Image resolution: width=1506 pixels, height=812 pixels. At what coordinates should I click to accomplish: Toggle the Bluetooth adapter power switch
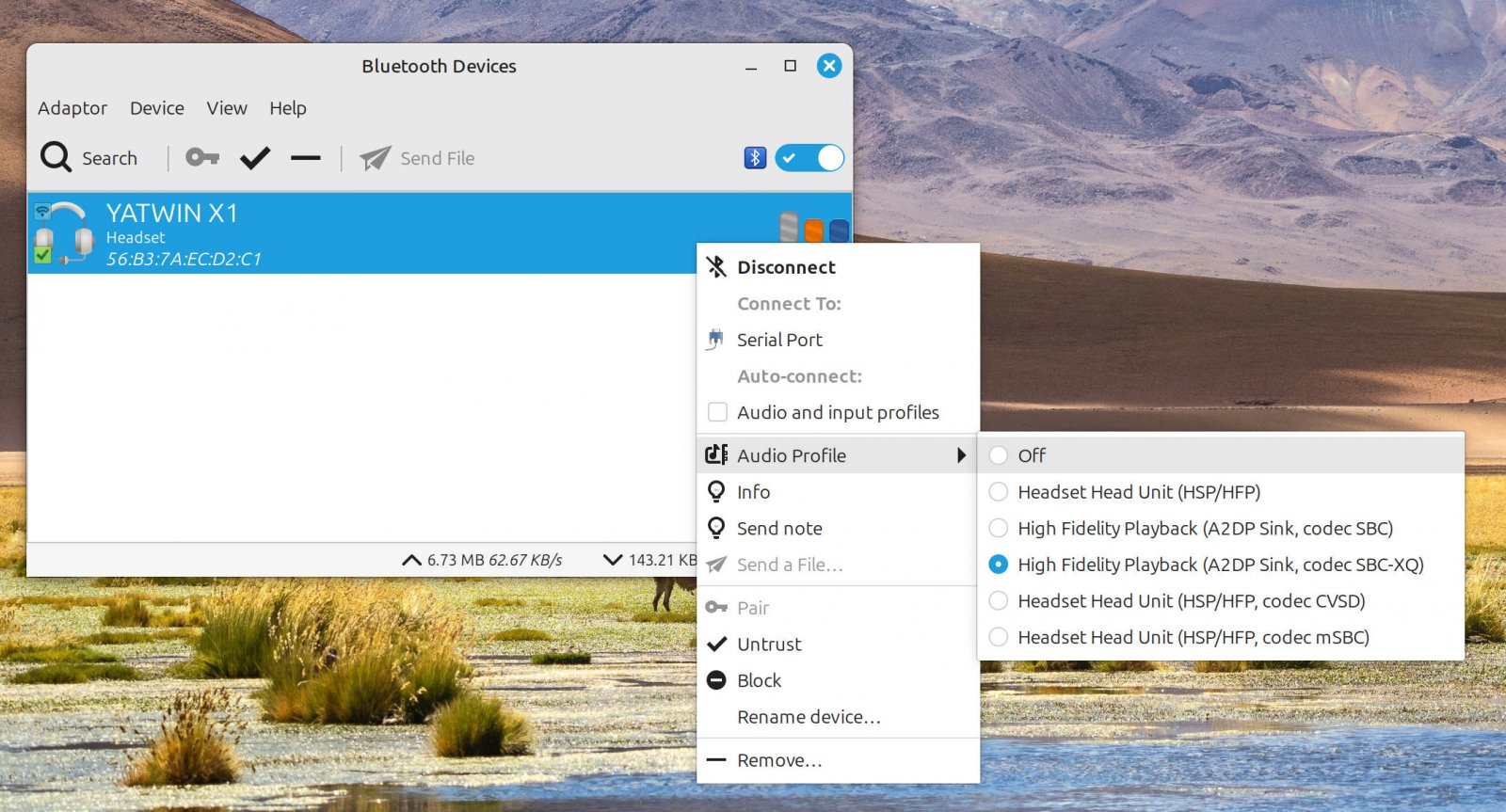coord(809,157)
